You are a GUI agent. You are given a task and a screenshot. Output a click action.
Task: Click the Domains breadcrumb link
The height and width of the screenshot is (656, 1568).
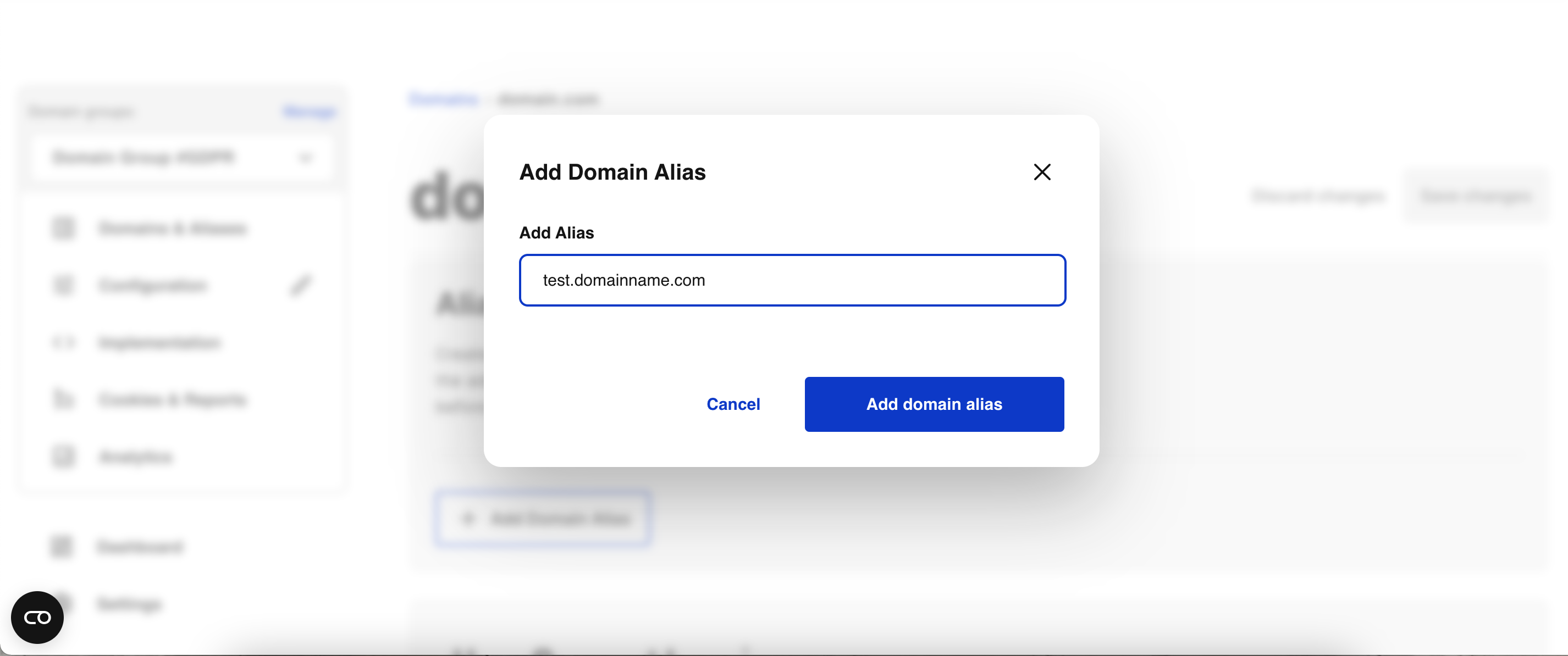444,98
